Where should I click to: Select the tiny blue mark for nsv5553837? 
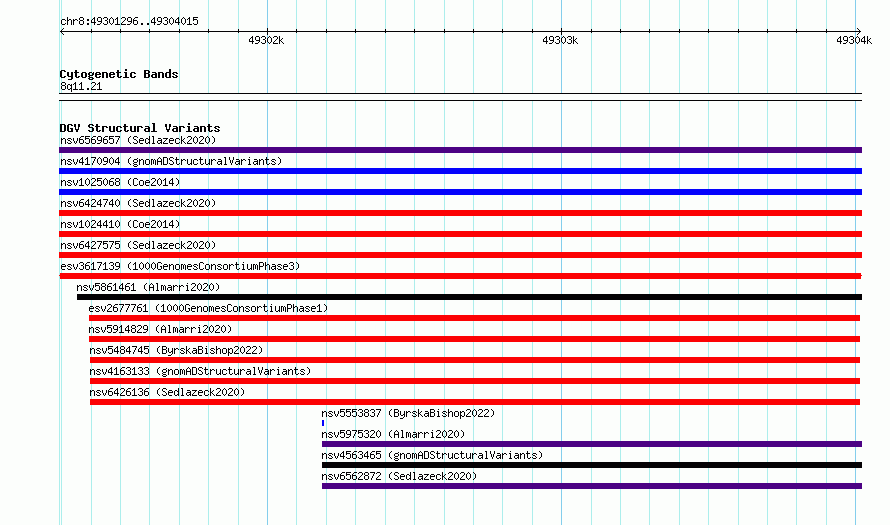click(x=323, y=423)
